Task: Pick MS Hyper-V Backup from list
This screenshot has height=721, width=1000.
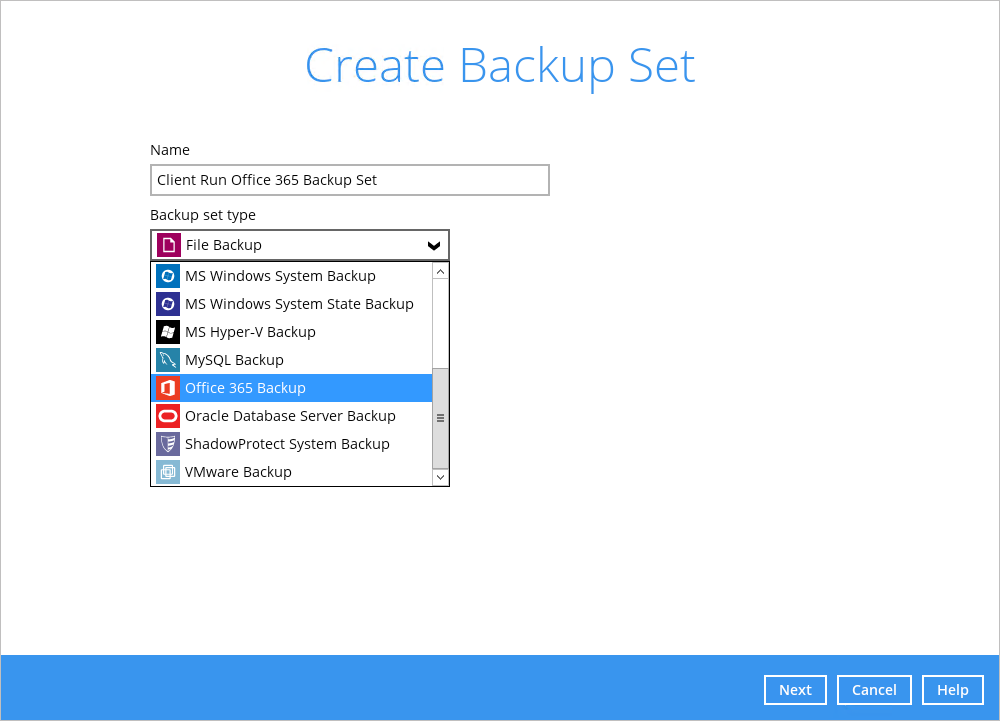Action: [291, 332]
